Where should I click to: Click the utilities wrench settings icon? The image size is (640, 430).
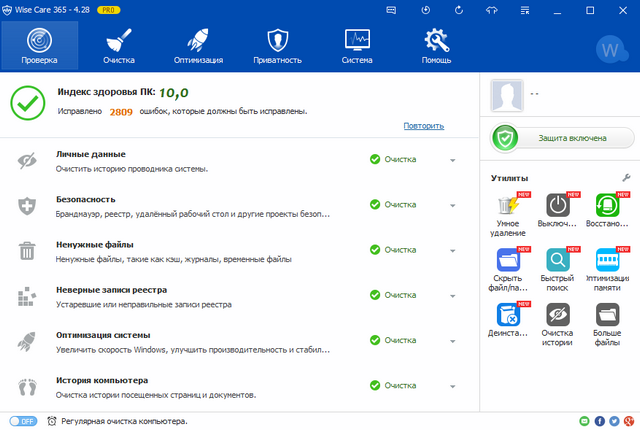626,177
